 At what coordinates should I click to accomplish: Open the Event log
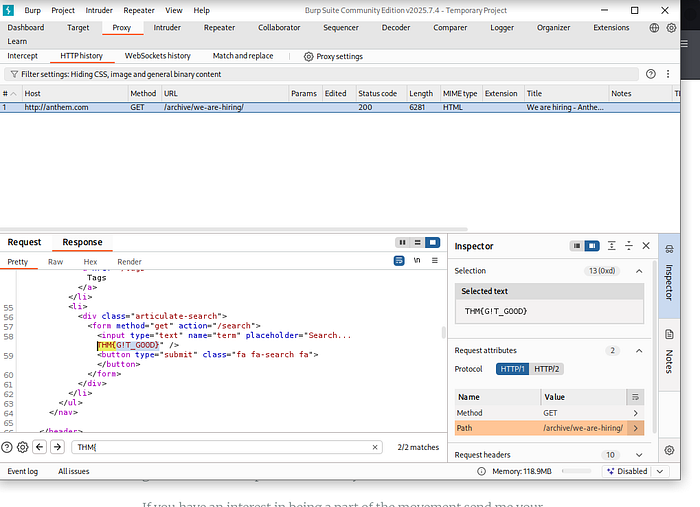click(x=23, y=471)
